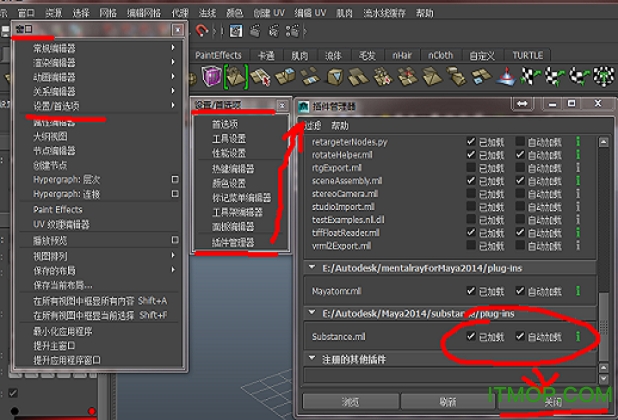Switch to the TURTLE shelf tab
This screenshot has height=420, width=618.
pos(528,55)
